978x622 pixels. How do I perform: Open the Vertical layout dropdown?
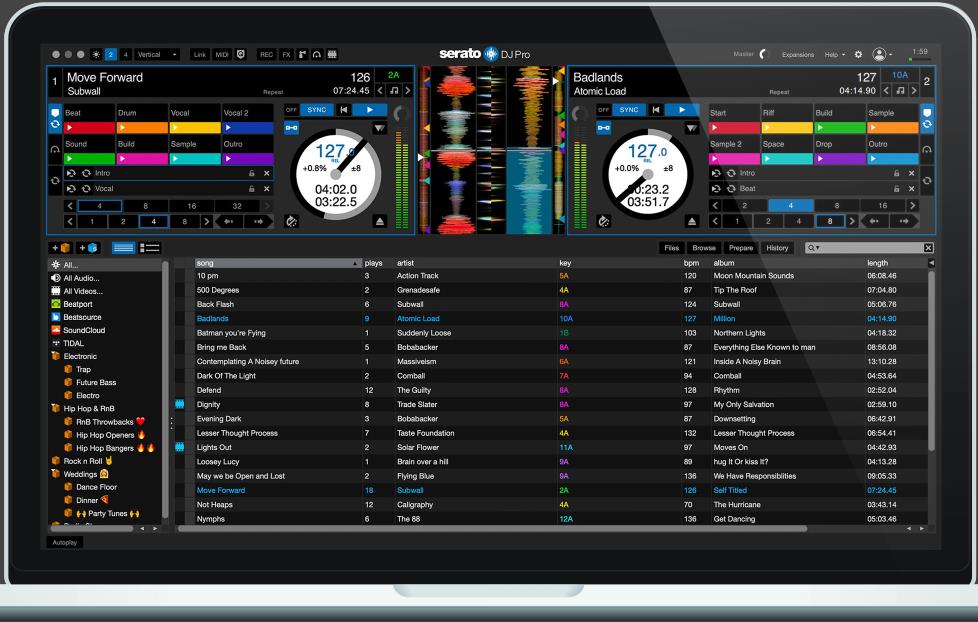tap(157, 54)
